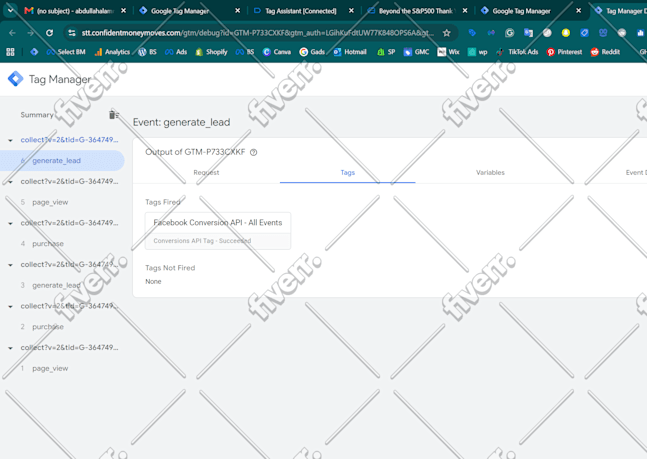Collapse the collect group containing event 1 page_view
This screenshot has height=459, width=647.
click(x=10, y=348)
